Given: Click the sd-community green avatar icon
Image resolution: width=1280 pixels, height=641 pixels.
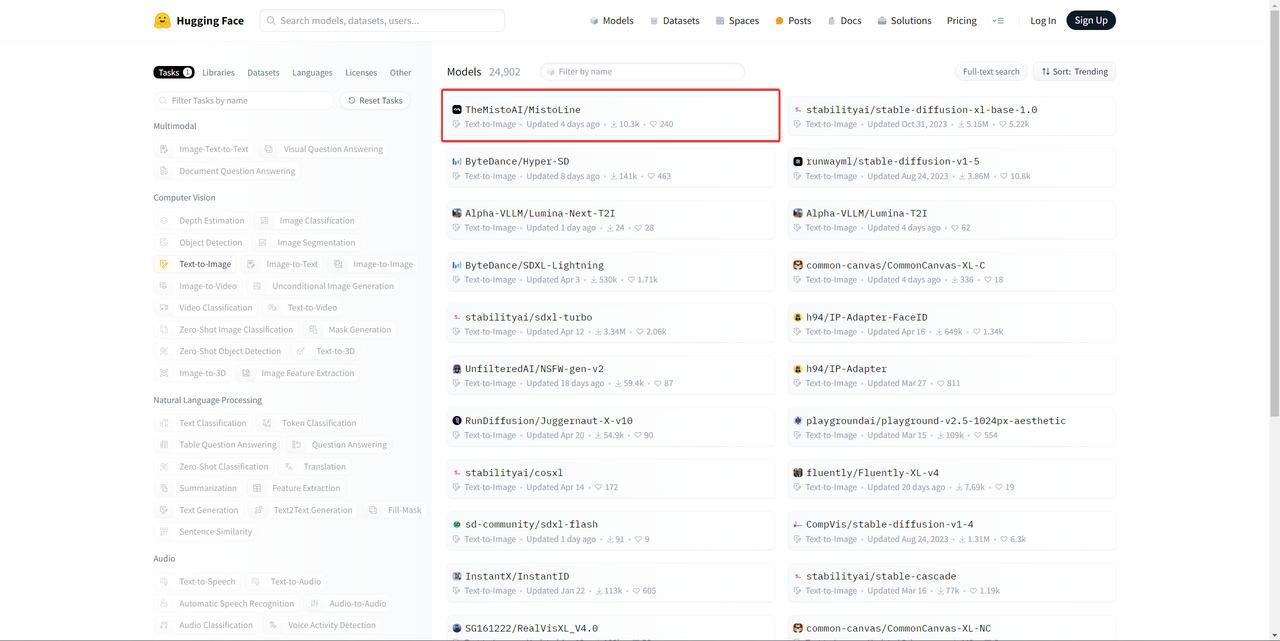Looking at the screenshot, I should point(457,525).
